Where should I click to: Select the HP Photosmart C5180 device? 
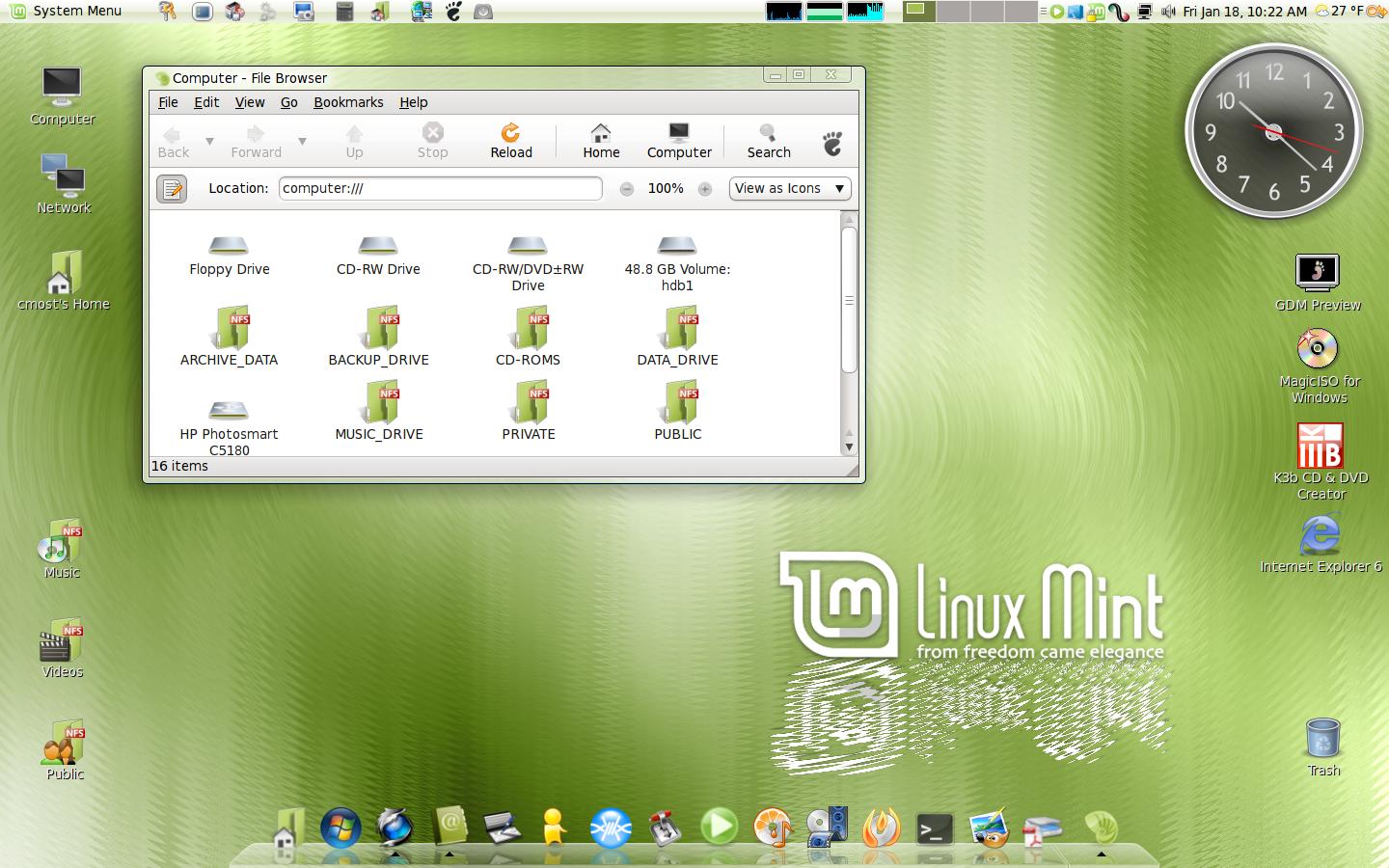[x=229, y=427]
